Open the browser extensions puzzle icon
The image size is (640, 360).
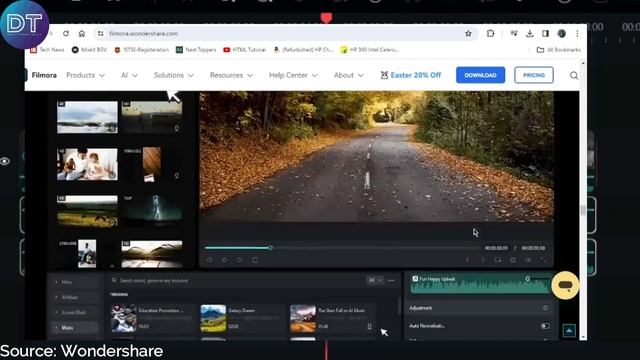(491, 33)
